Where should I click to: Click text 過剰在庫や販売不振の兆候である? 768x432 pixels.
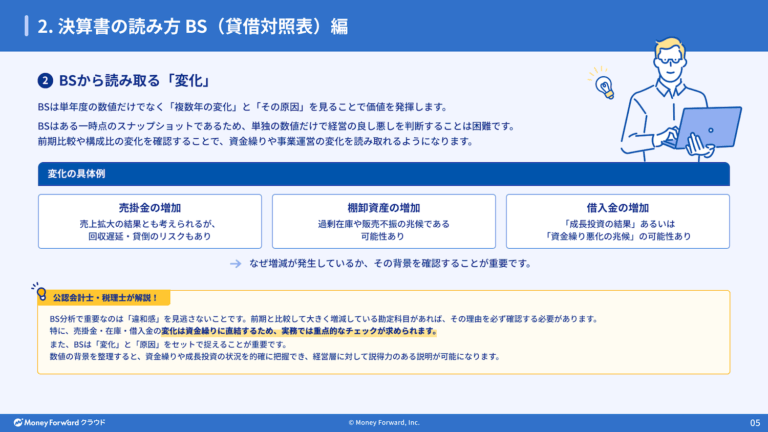[384, 224]
